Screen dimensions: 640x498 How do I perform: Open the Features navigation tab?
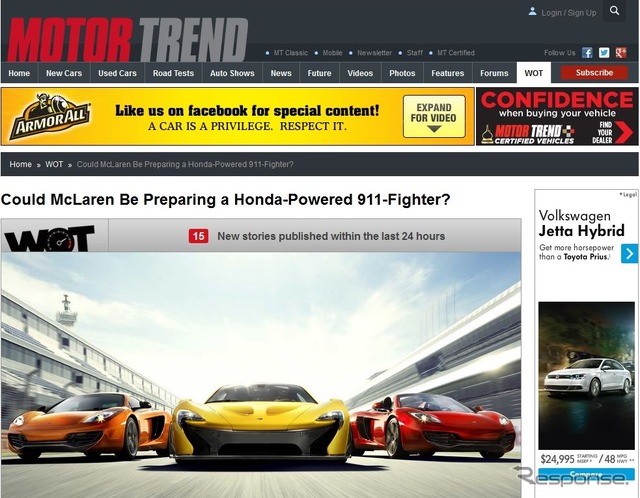448,73
